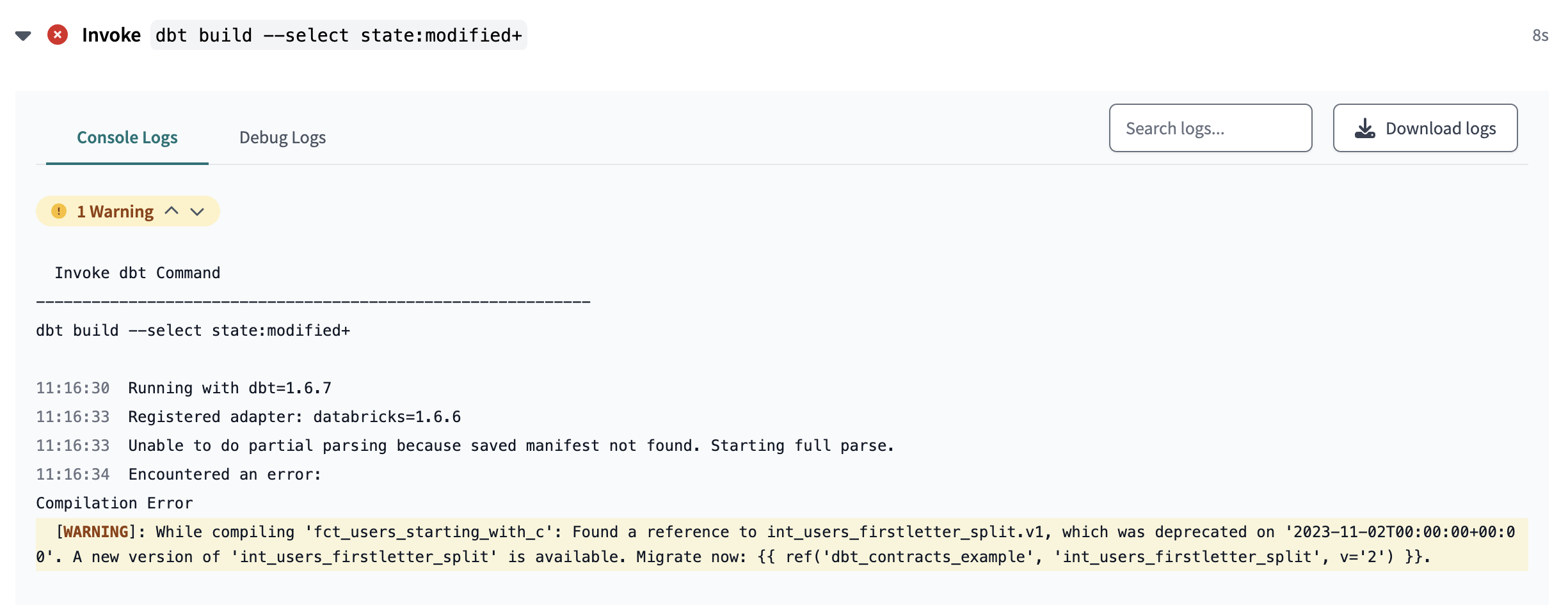
Task: Click the Download logs button
Action: pos(1425,128)
